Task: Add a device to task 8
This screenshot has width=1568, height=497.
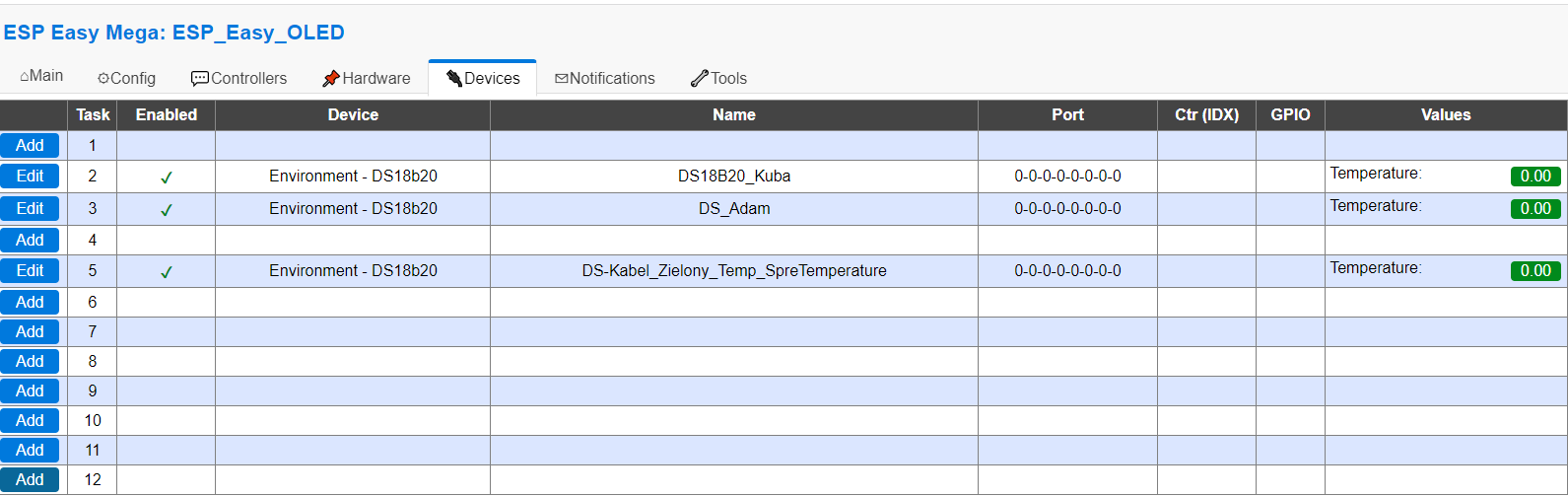Action: click(30, 361)
